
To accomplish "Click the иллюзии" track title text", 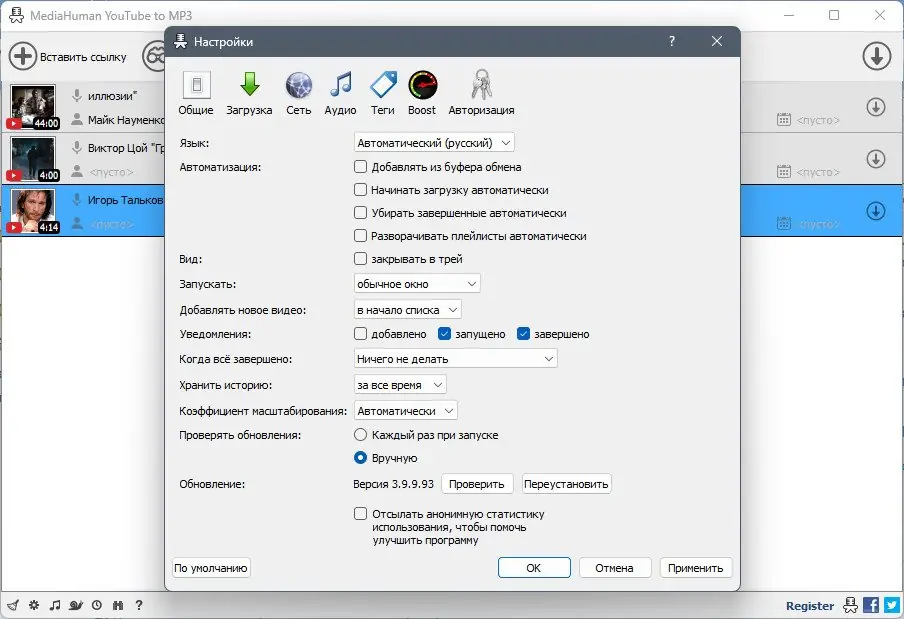I will coord(112,96).
